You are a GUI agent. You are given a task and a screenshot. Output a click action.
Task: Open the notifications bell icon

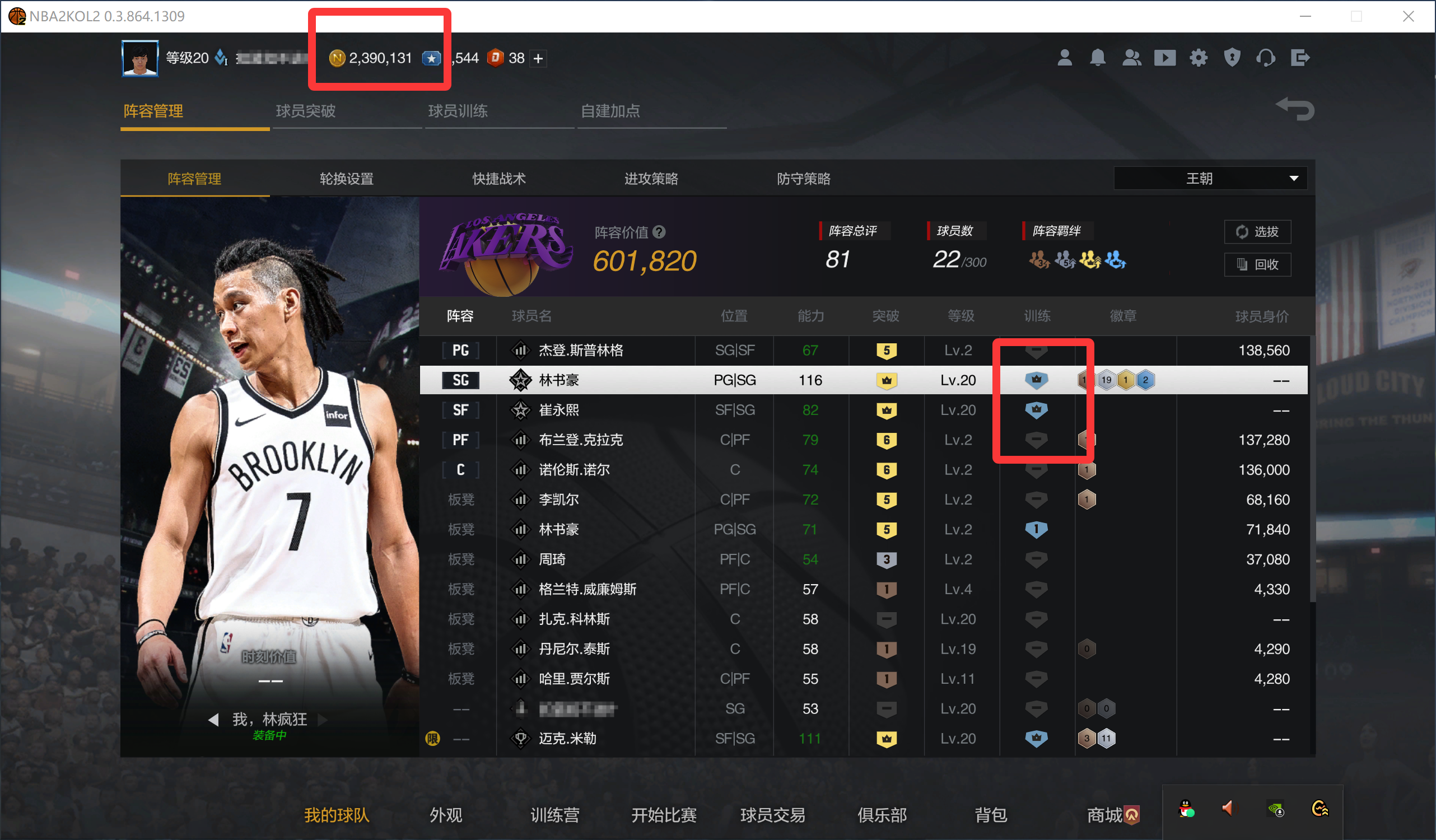tap(1098, 58)
